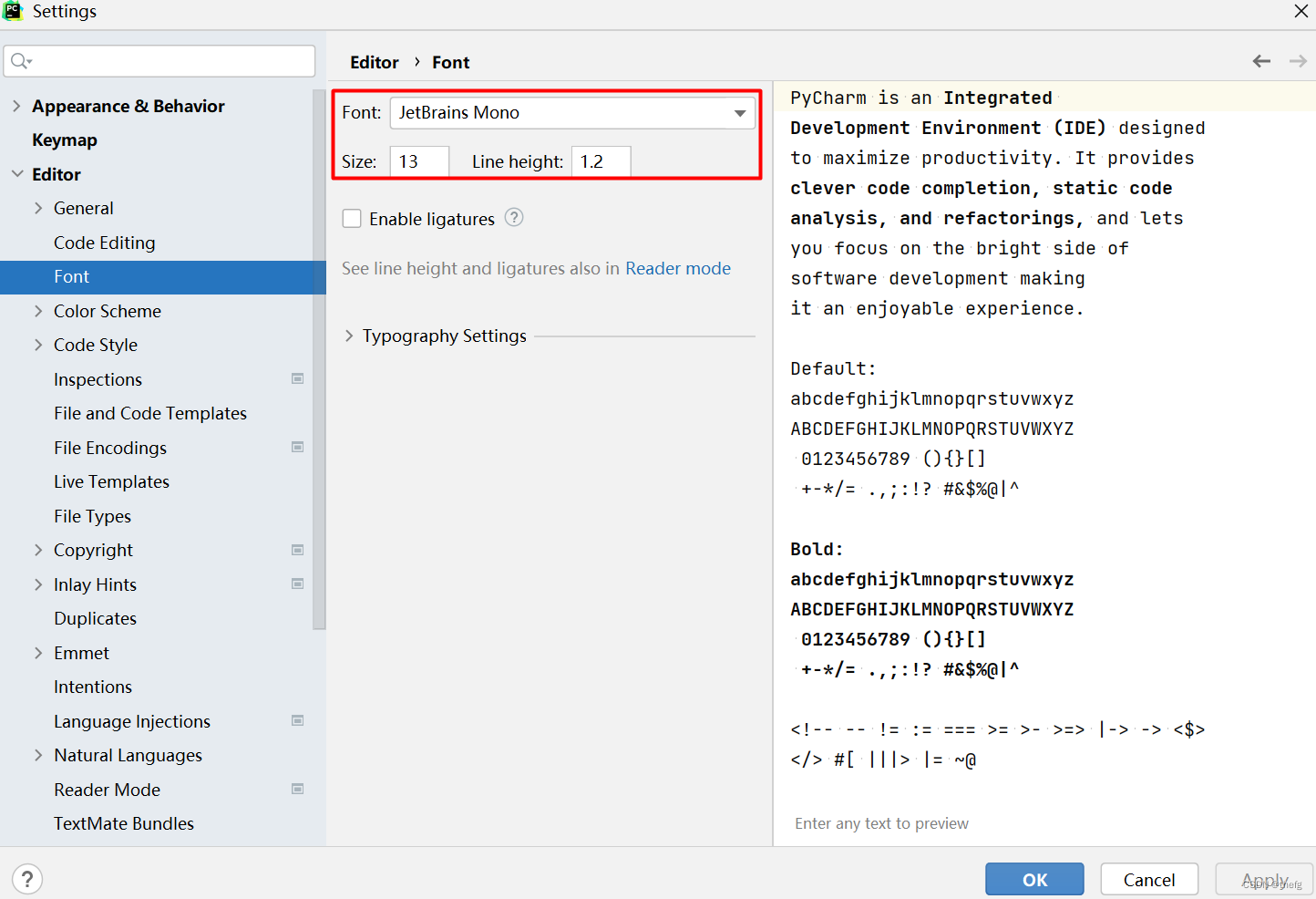Open Language Injections settings
The height and width of the screenshot is (899, 1316).
pyautogui.click(x=132, y=721)
